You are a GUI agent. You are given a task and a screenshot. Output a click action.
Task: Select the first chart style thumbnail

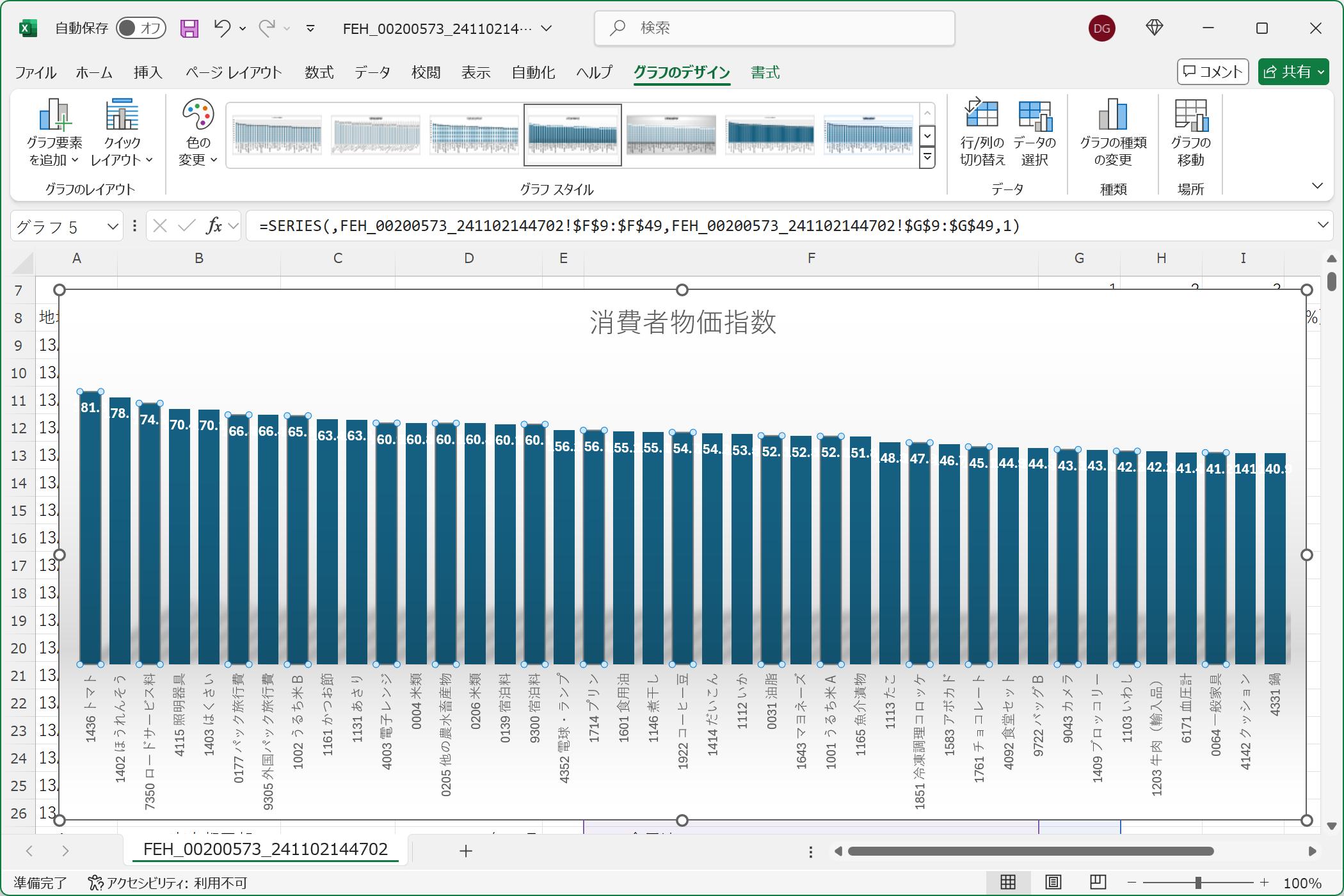(277, 135)
